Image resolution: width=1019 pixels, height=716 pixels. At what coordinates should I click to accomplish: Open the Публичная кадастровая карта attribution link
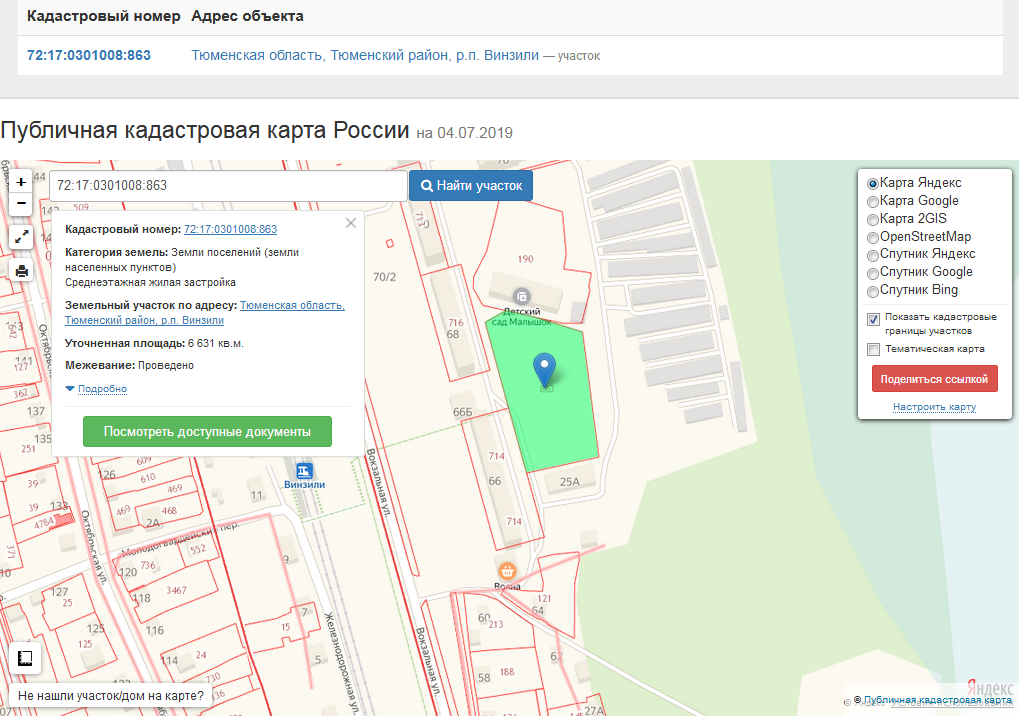(937, 700)
